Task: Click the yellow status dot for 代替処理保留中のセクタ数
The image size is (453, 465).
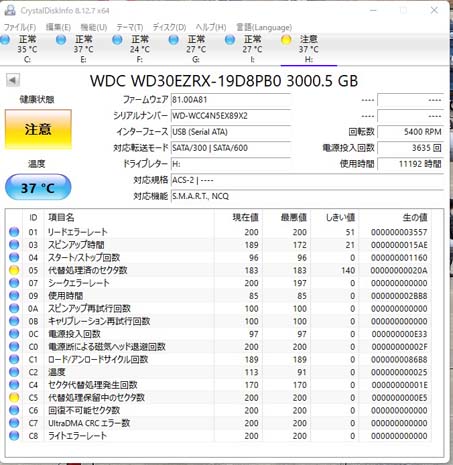Action: pos(14,397)
